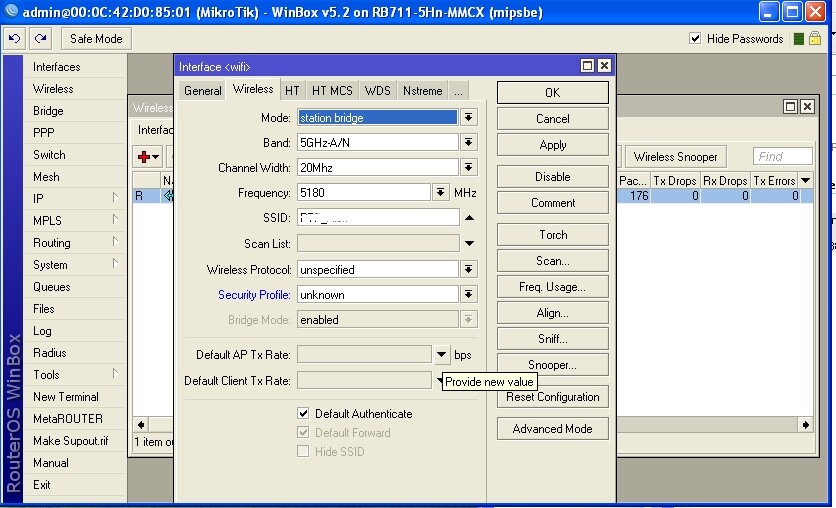
Task: Click the Interface wifi dialog maximize icon
Action: point(587,66)
